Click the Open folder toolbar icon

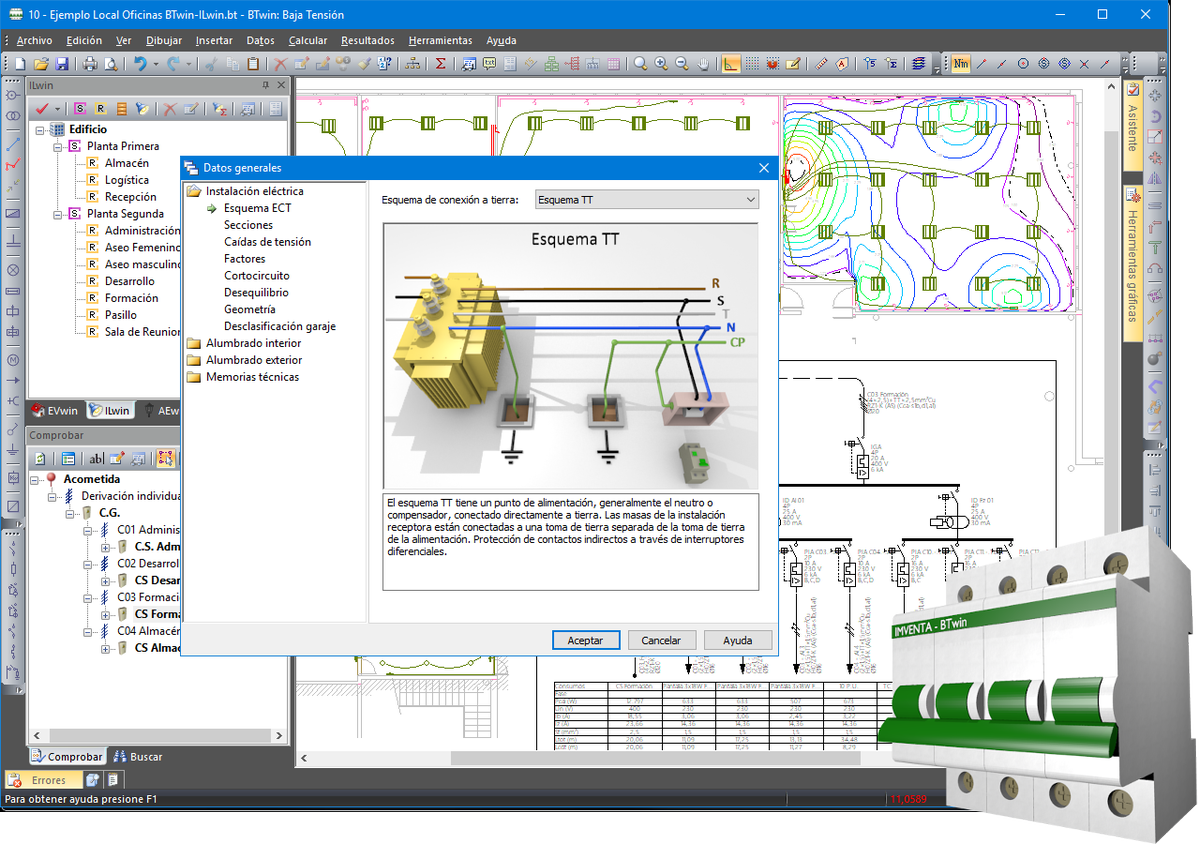coord(41,64)
